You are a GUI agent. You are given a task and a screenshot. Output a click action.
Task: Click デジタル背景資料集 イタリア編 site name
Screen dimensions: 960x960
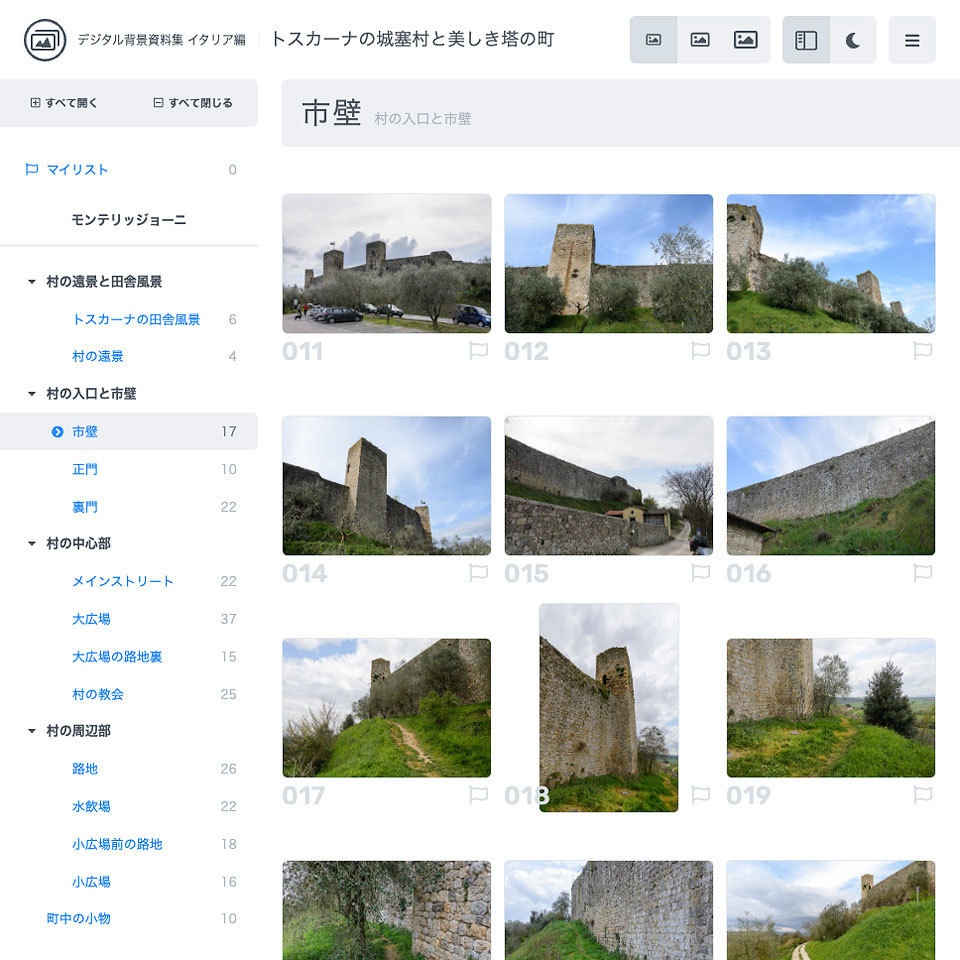(x=162, y=40)
